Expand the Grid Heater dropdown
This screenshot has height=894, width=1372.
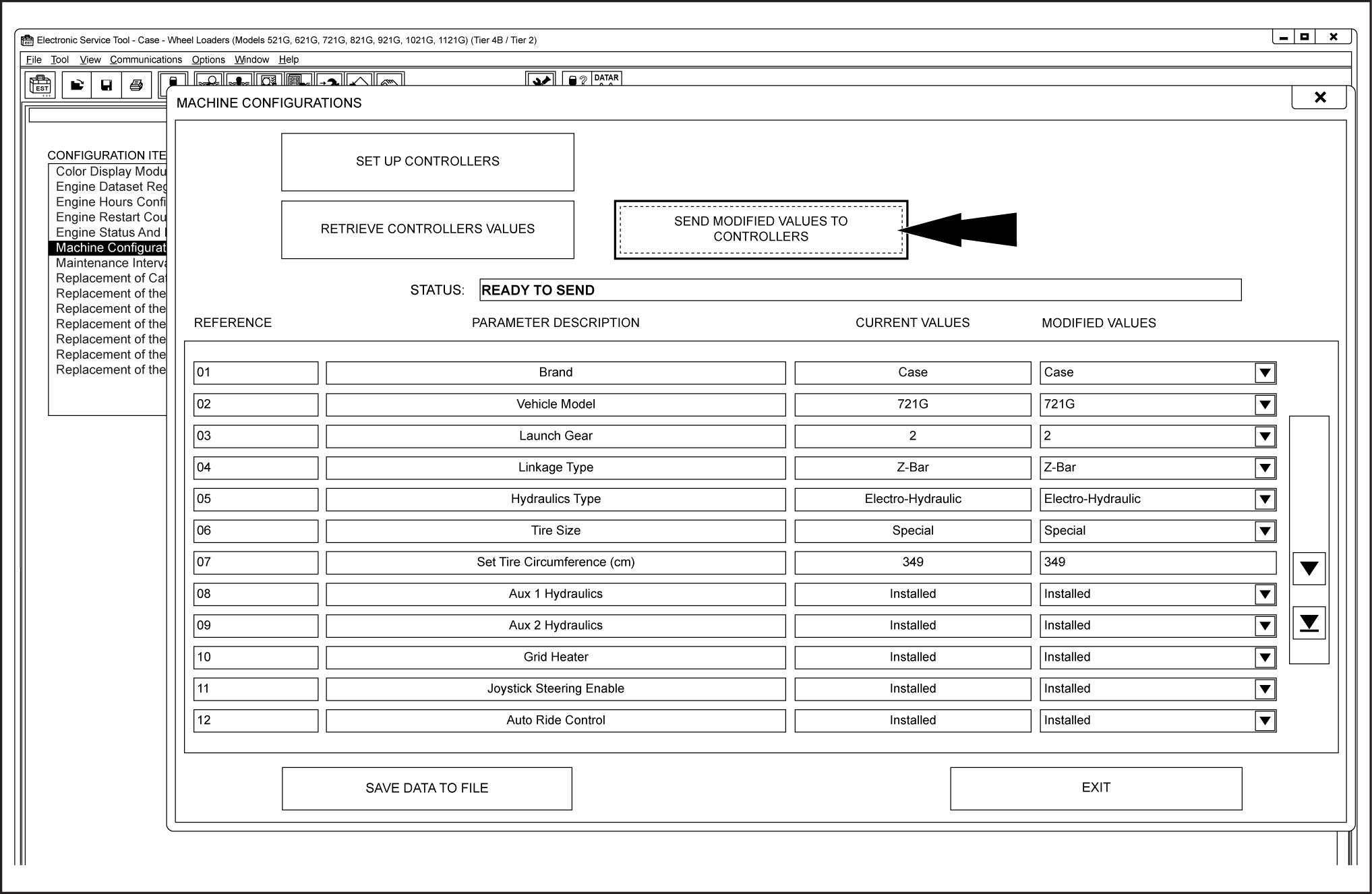click(1265, 657)
